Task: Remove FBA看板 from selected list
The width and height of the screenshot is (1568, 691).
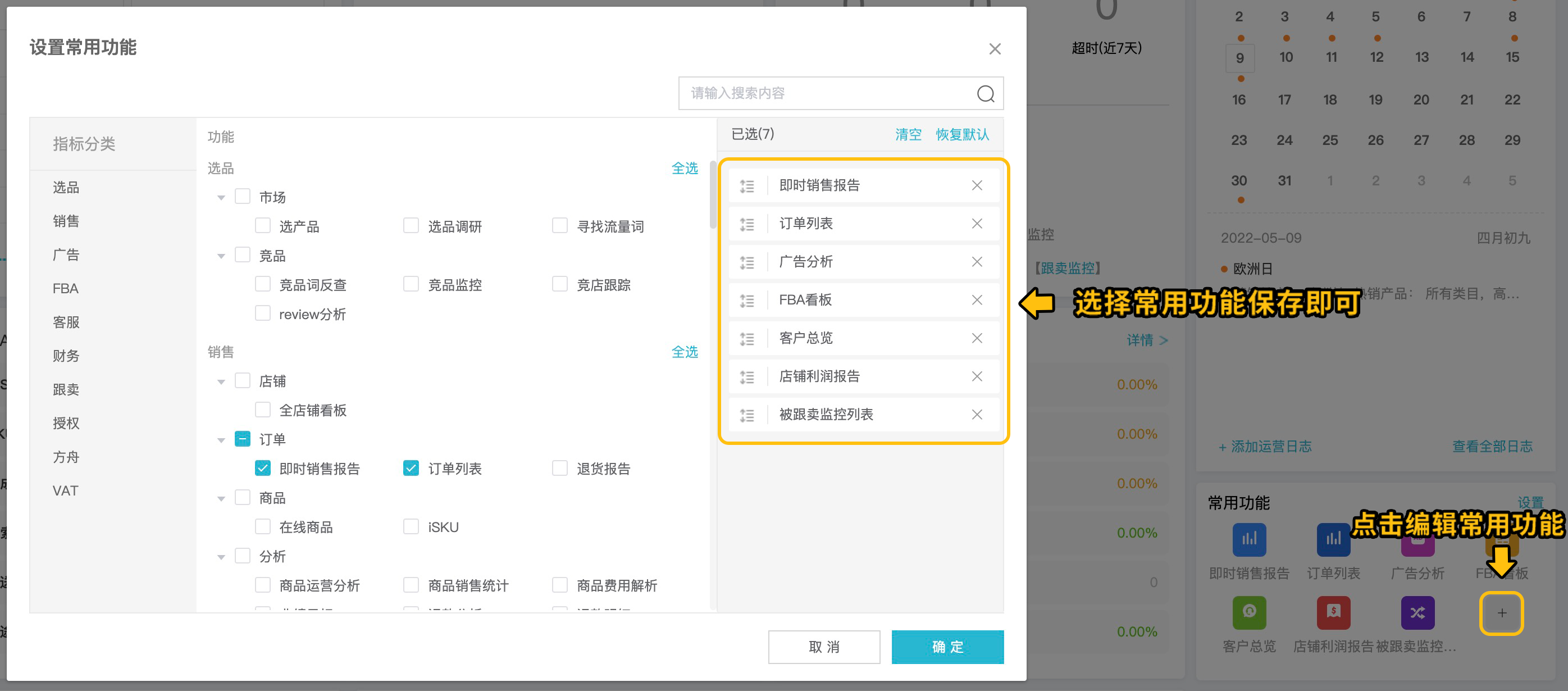Action: 976,299
